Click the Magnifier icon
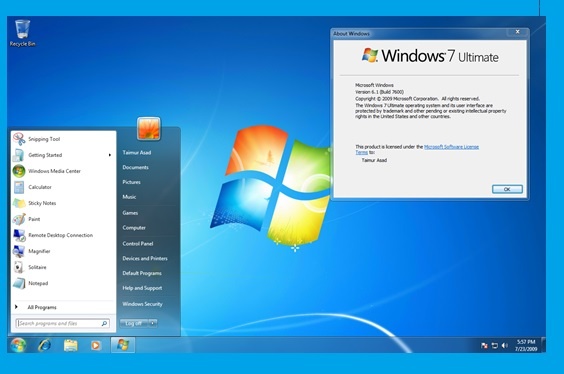This screenshot has height=374, width=564. pos(19,251)
